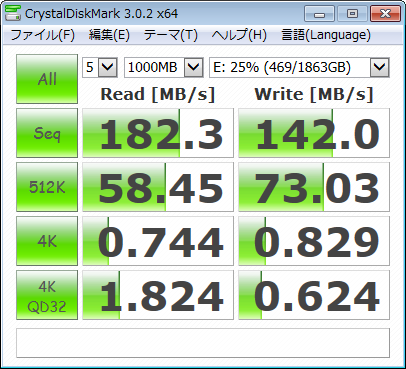Viewport: 406px width, 369px height.
Task: Minimize the CrystalDiskMark window
Action: pos(319,13)
